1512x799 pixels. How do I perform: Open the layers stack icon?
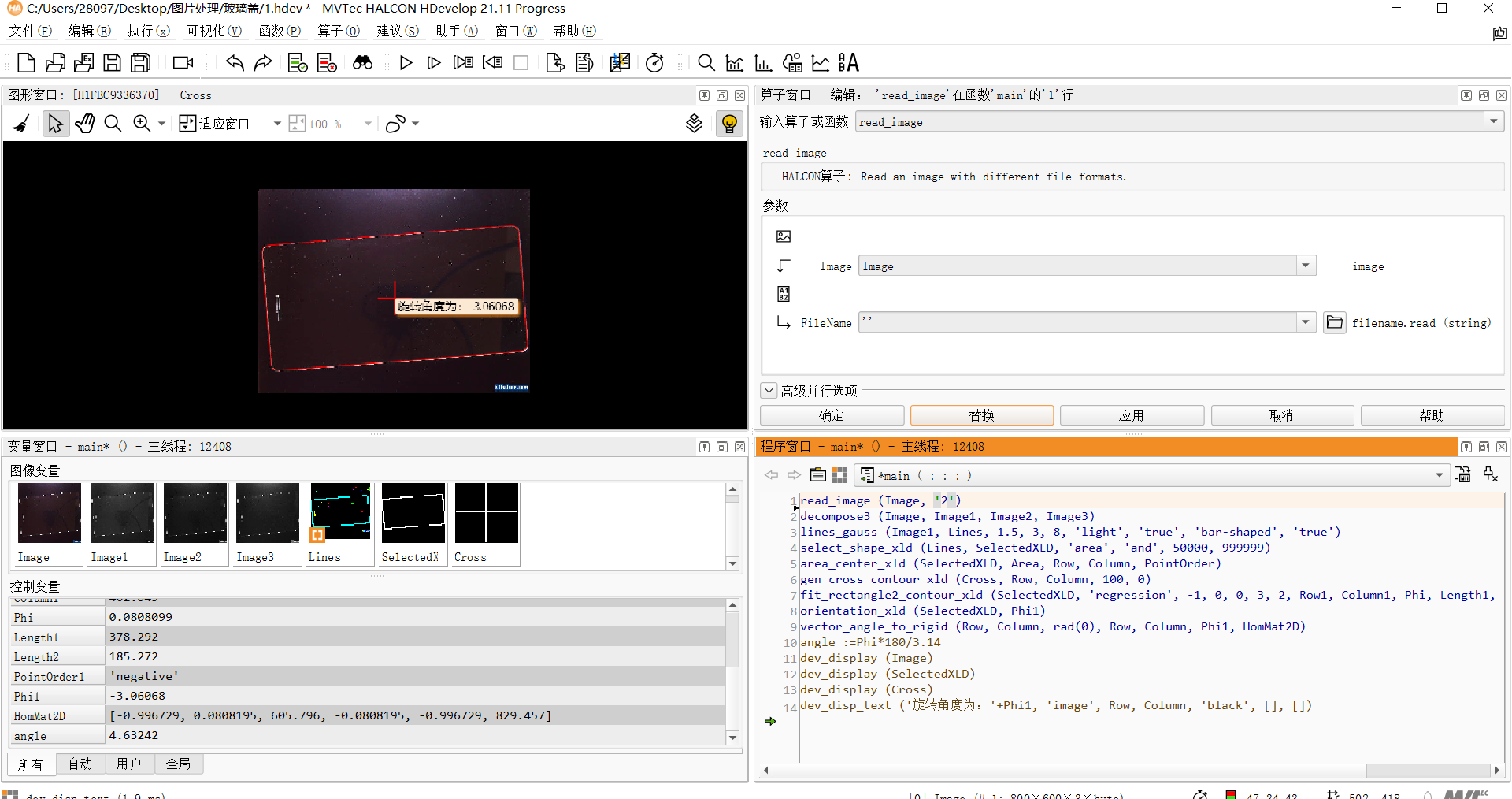pos(694,124)
